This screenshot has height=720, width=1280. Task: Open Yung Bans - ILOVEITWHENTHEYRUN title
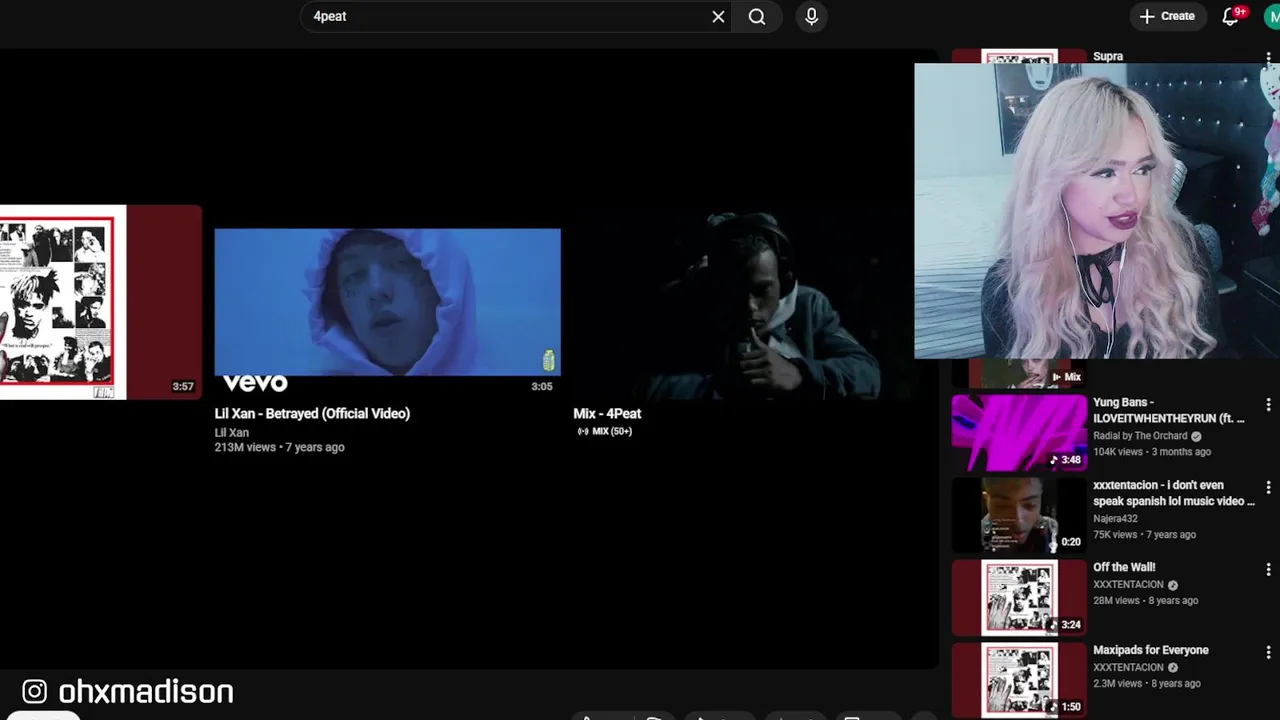click(1168, 410)
